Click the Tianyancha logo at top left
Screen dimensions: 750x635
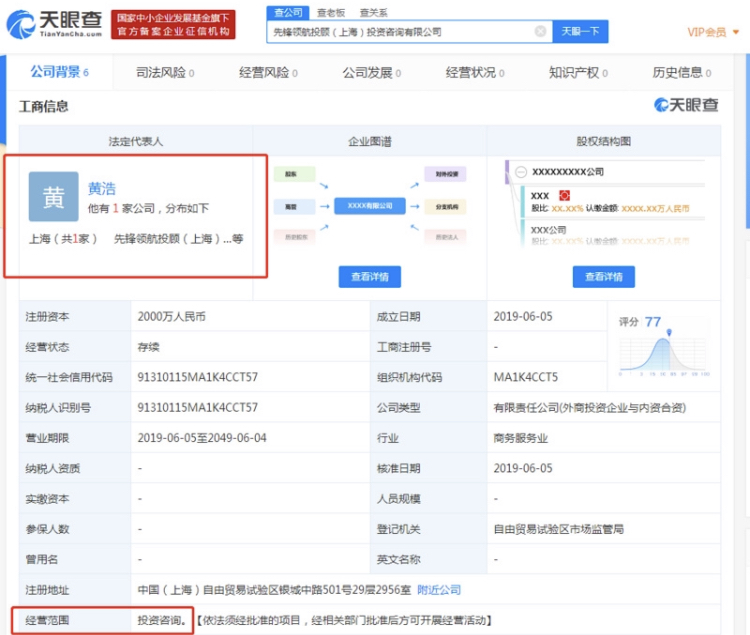53,24
